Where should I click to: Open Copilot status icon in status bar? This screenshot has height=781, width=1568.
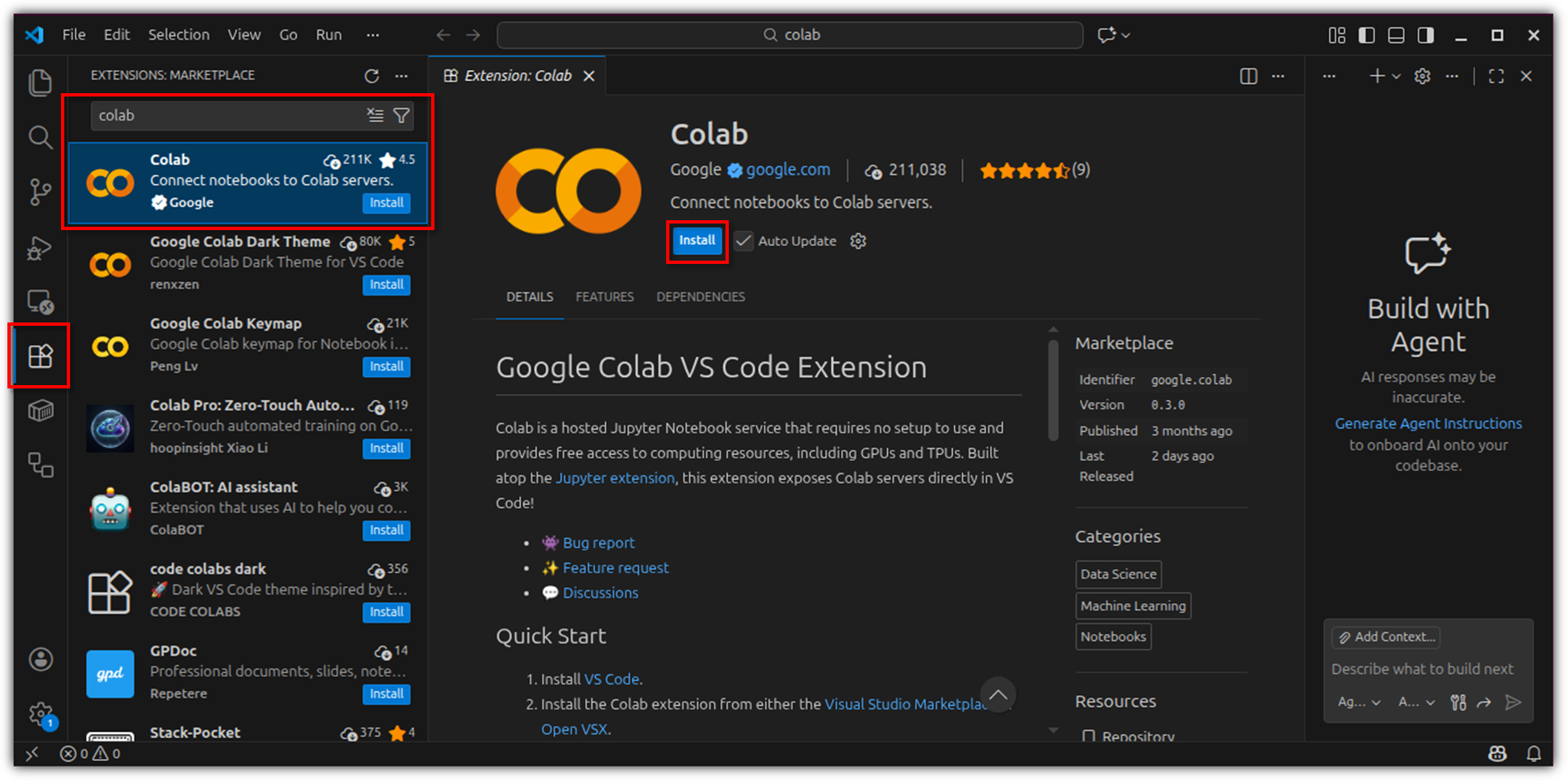tap(1497, 754)
